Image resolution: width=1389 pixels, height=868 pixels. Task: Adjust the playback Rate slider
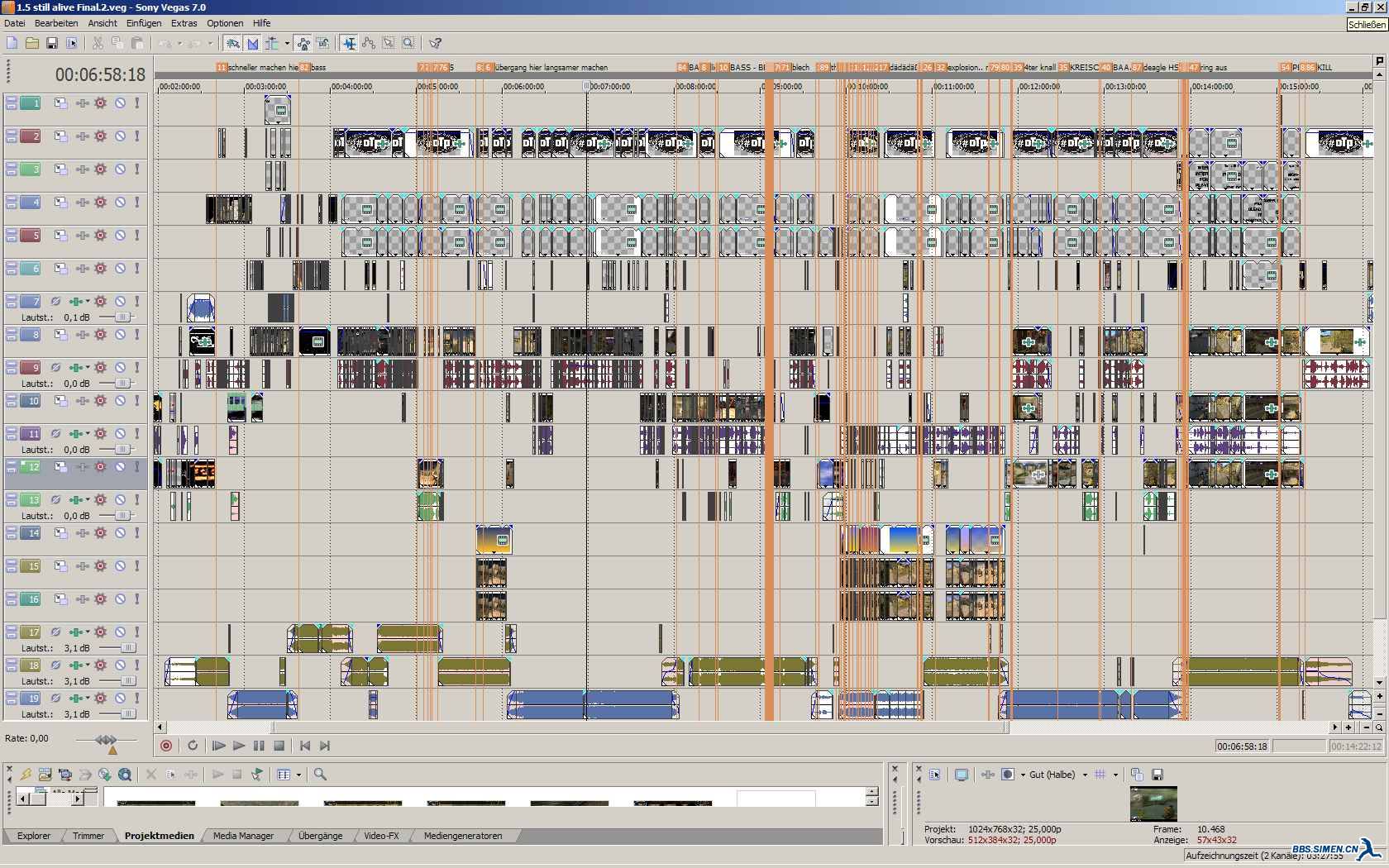pos(106,740)
